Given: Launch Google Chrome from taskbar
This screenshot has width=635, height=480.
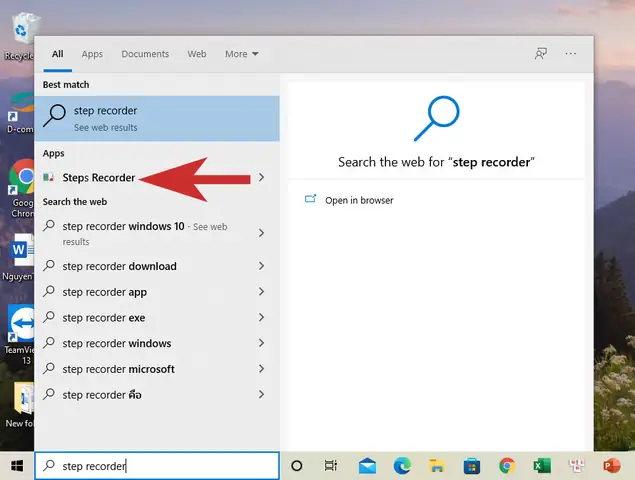Looking at the screenshot, I should tap(507, 466).
